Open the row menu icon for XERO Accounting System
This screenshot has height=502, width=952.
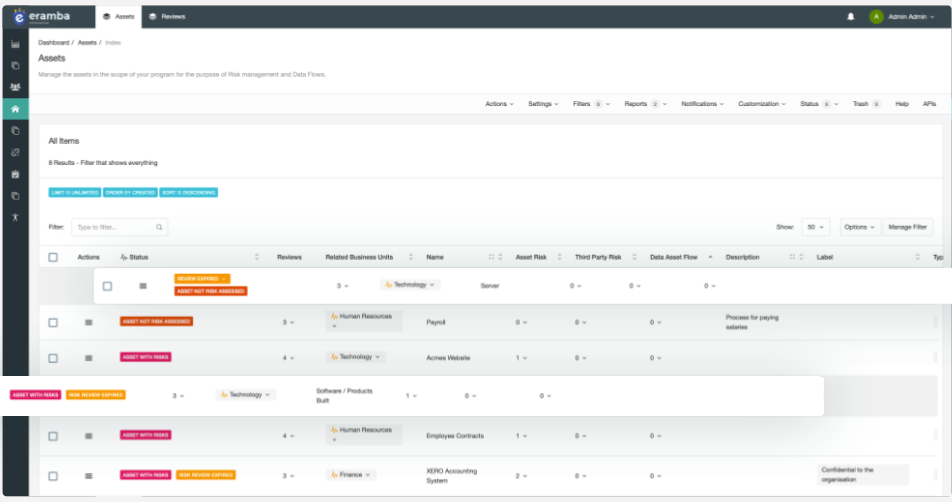(x=89, y=476)
